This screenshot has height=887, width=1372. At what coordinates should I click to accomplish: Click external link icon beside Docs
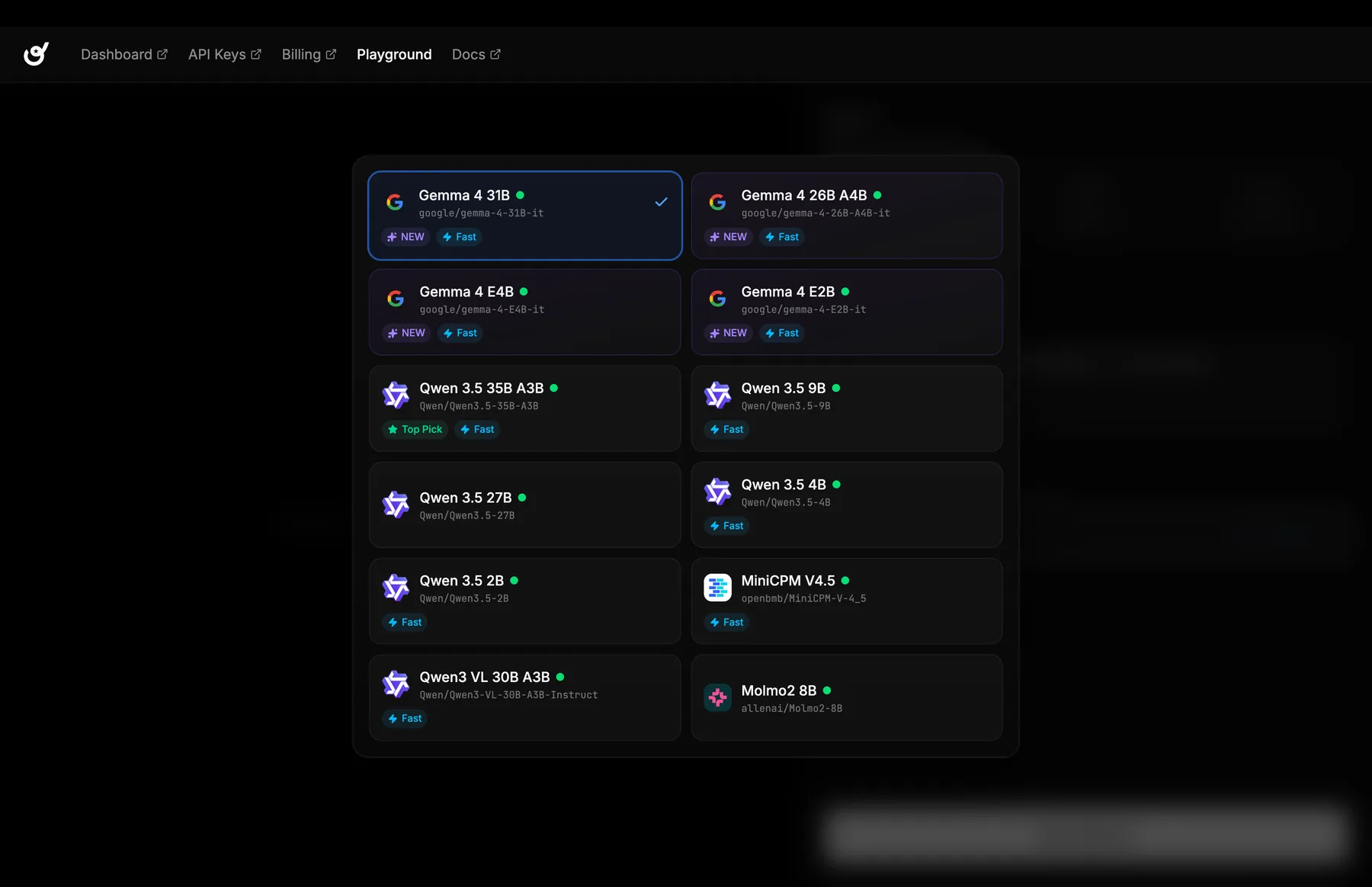point(495,54)
